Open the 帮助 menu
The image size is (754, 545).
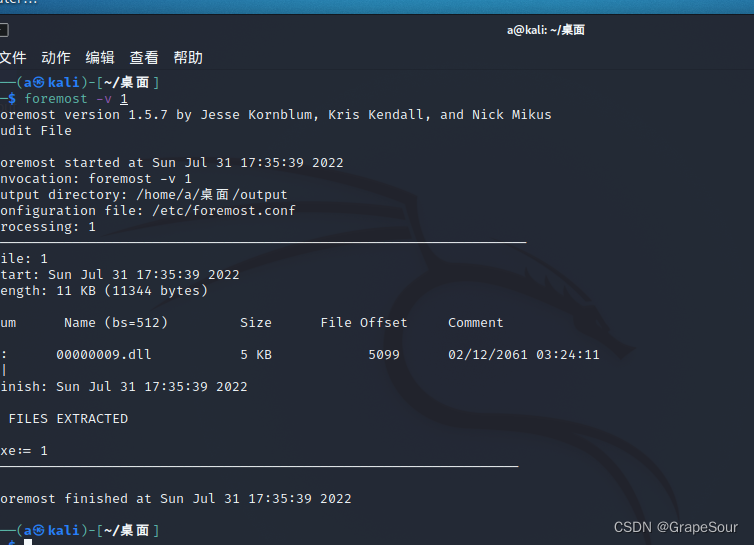click(x=188, y=58)
